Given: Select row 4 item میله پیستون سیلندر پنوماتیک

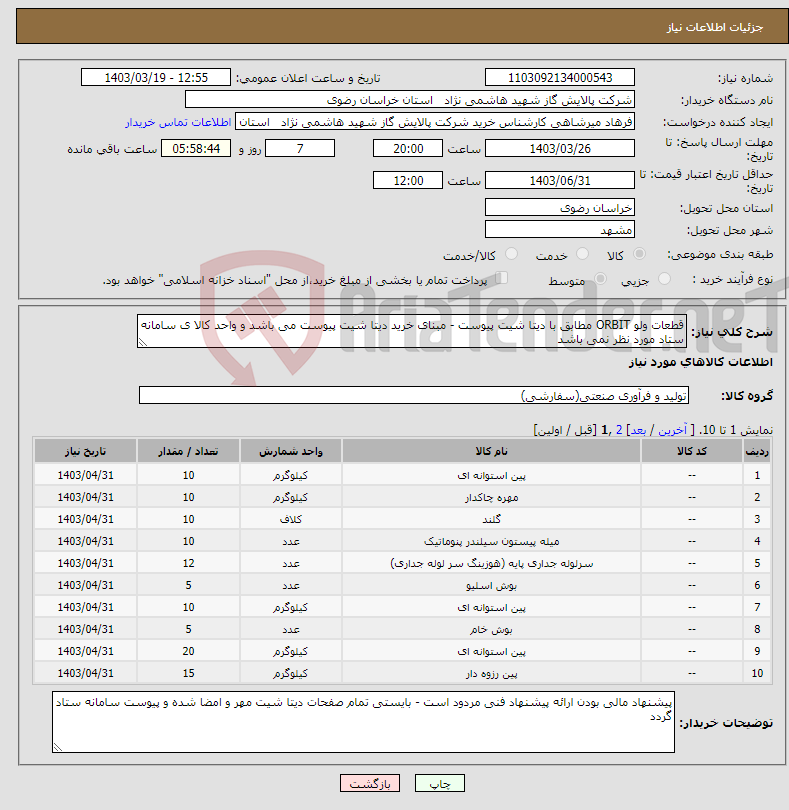Looking at the screenshot, I should click(491, 541).
